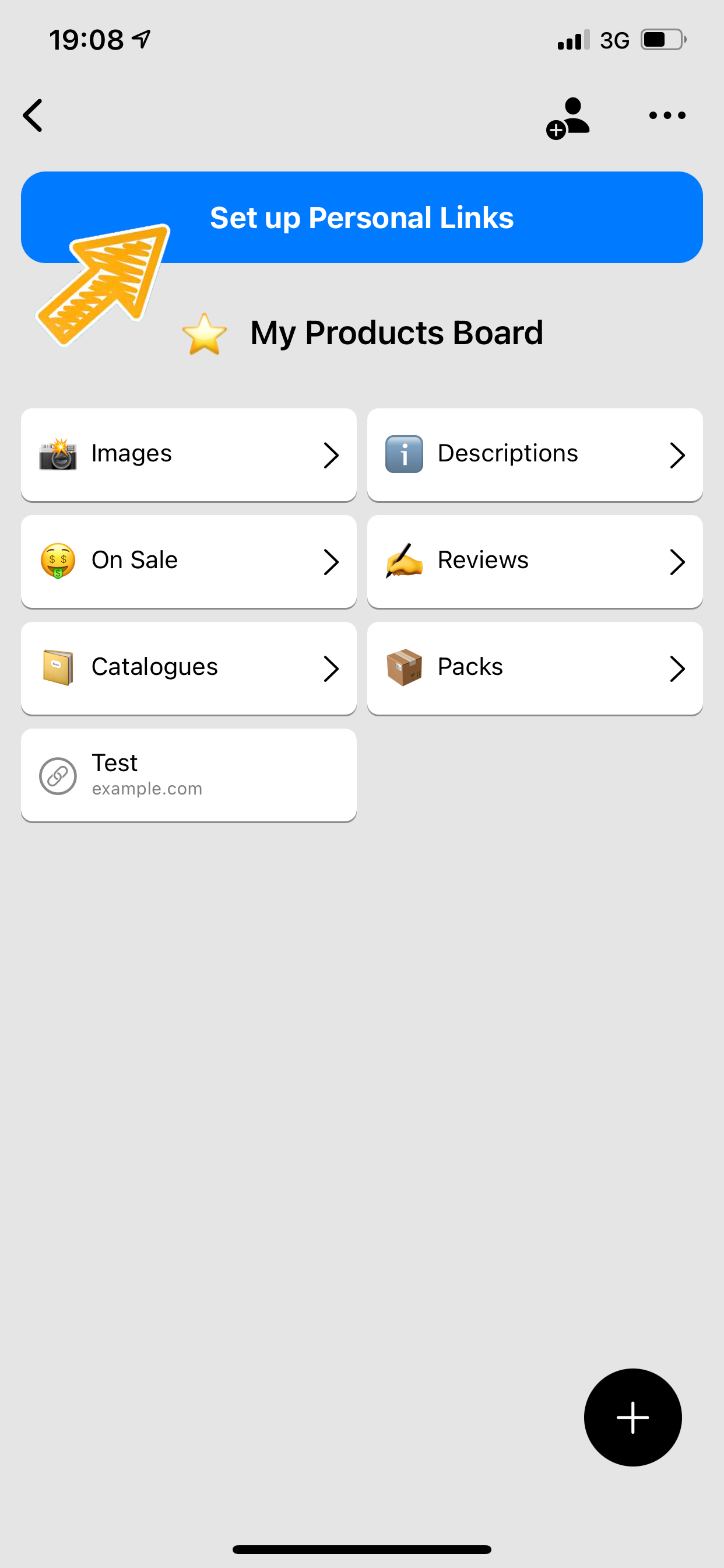Tap the My Products Board title

[396, 333]
